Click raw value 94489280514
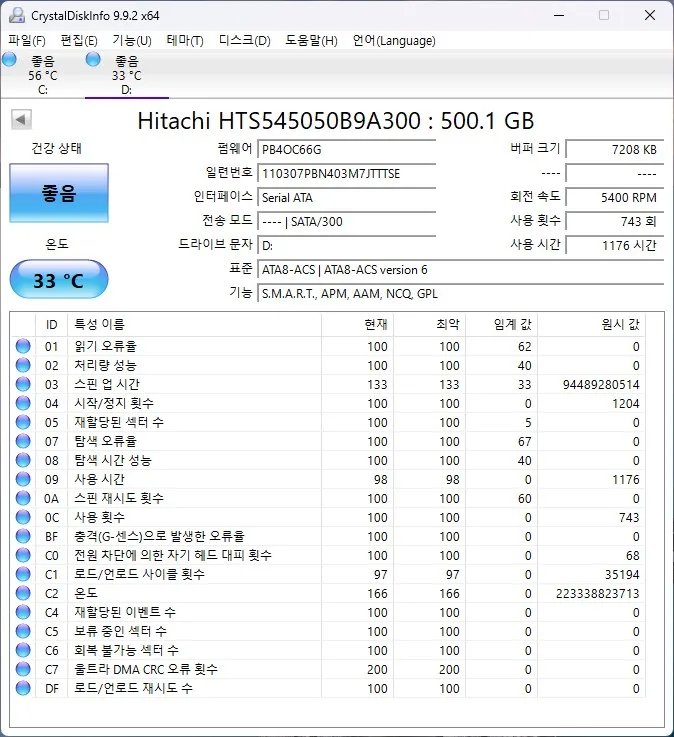 (601, 384)
